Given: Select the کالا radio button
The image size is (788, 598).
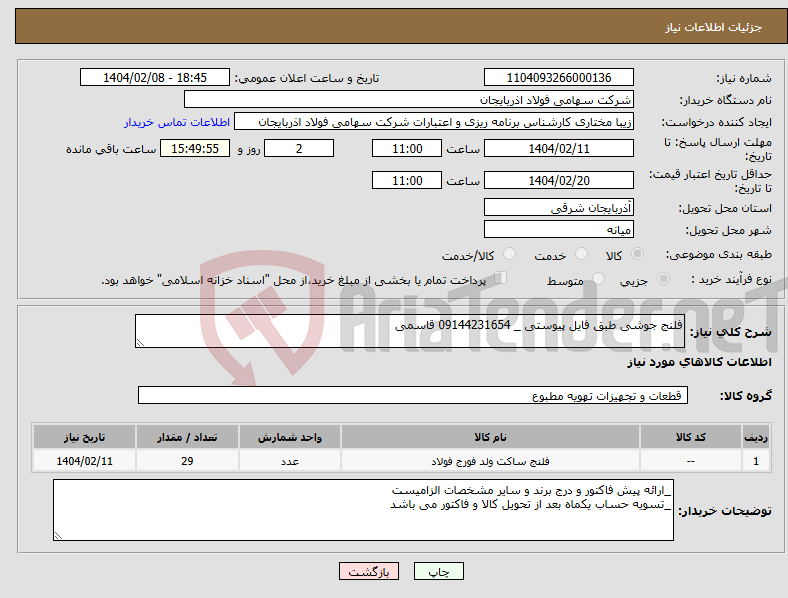Looking at the screenshot, I should pyautogui.click(x=637, y=254).
